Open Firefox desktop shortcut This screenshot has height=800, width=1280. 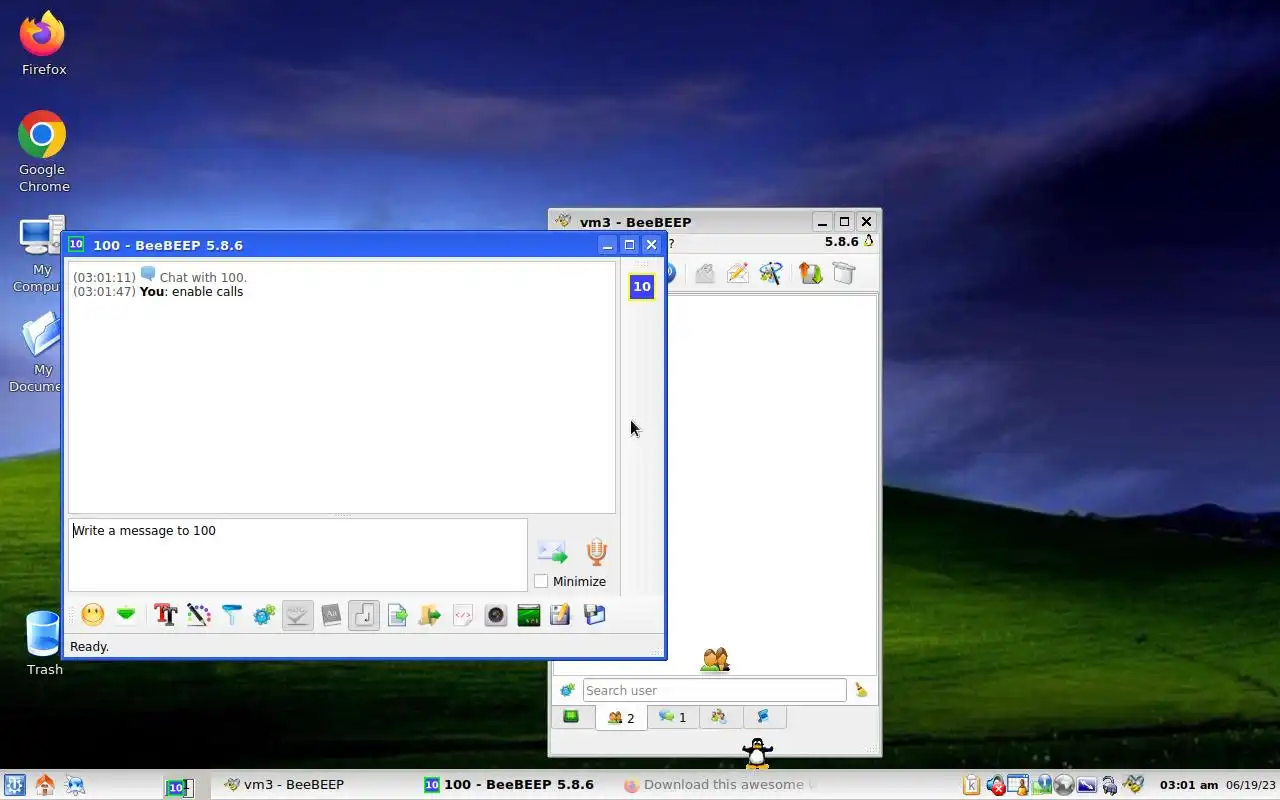[43, 45]
